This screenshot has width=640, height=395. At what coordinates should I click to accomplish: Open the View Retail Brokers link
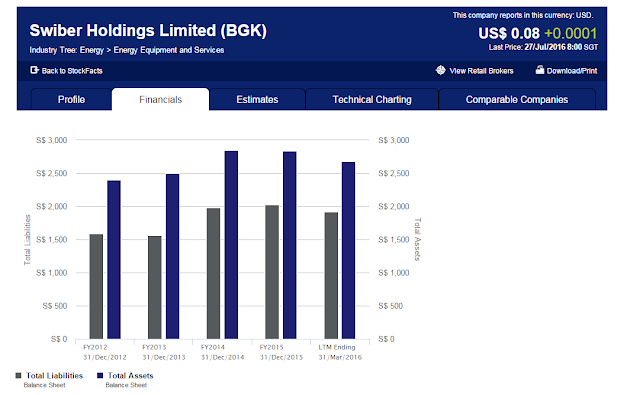(481, 71)
